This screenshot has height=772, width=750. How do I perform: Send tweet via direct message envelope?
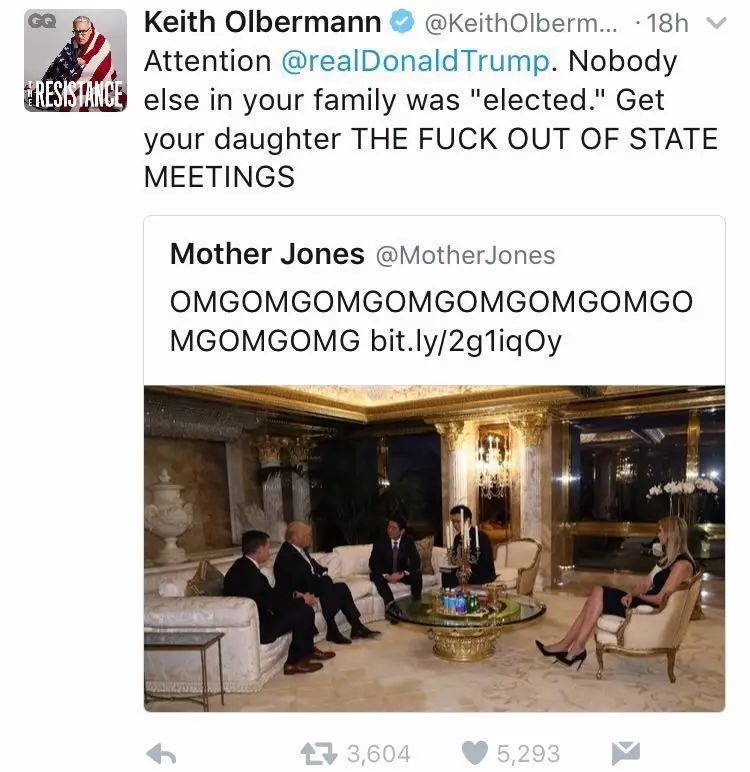click(625, 752)
